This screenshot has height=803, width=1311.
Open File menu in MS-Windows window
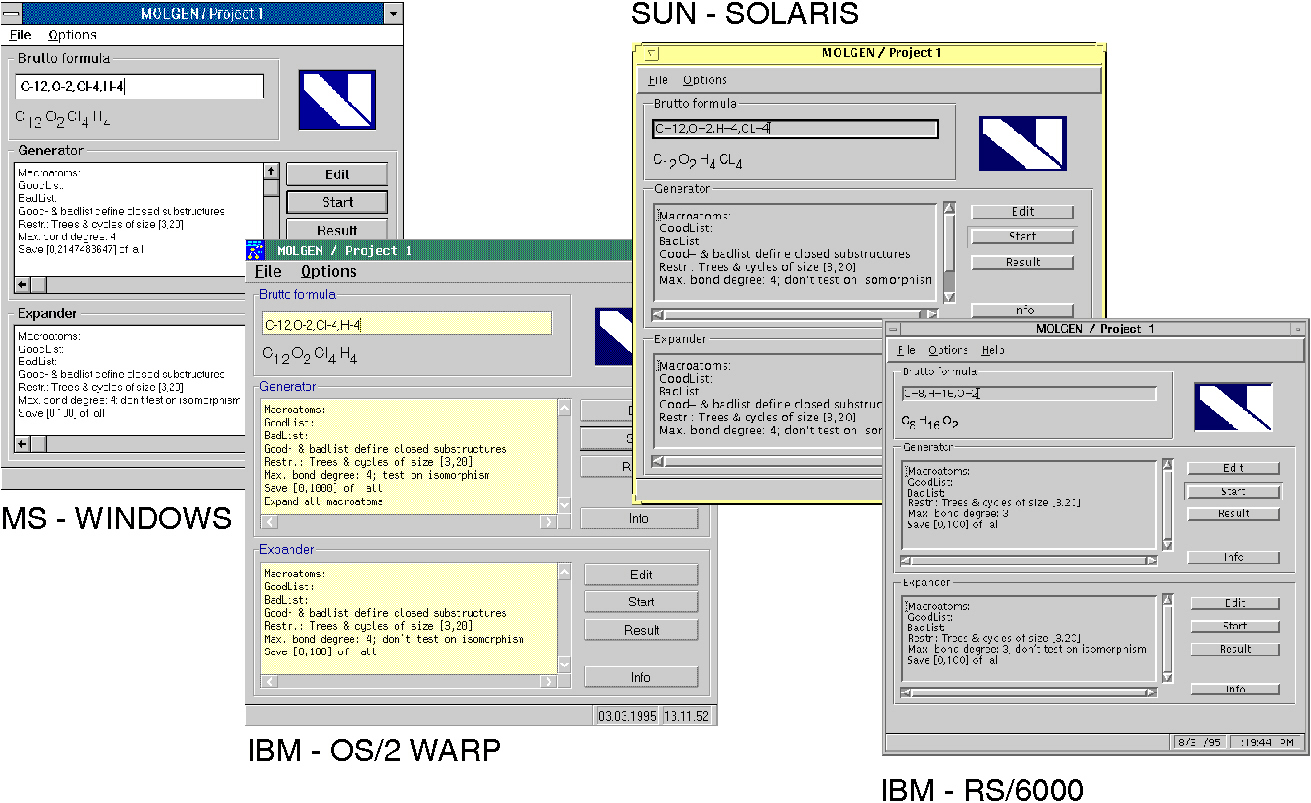(20, 35)
